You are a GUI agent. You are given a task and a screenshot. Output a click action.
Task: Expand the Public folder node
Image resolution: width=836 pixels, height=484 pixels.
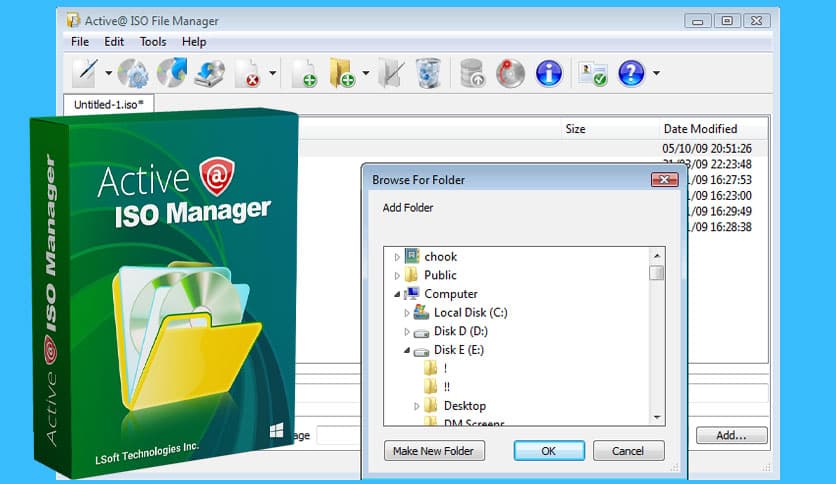click(397, 276)
